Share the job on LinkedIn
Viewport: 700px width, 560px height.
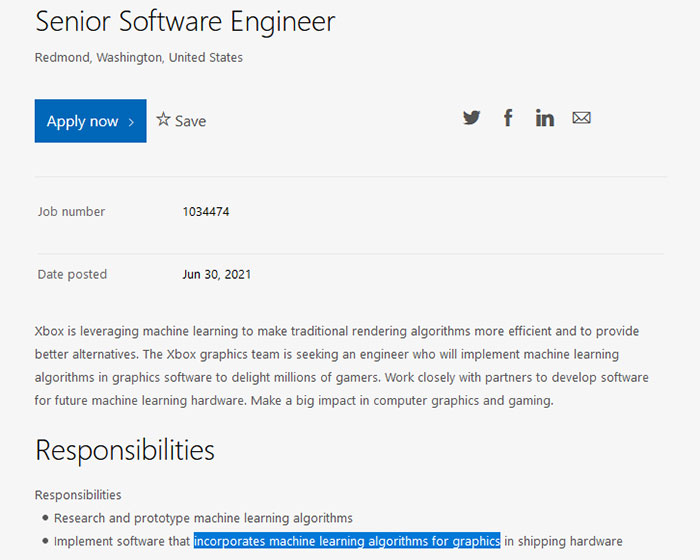pyautogui.click(x=545, y=118)
